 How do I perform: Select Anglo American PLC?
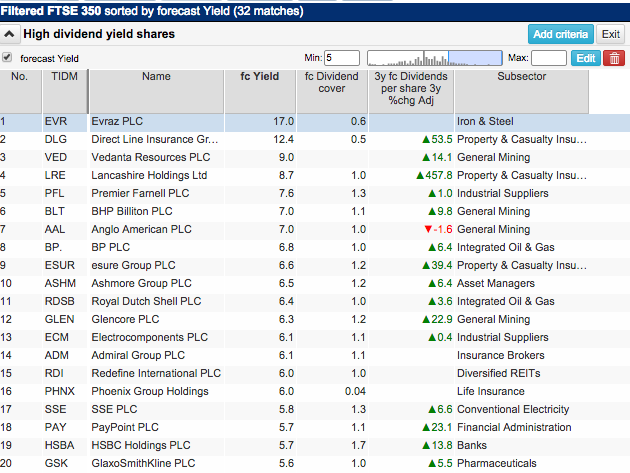(x=141, y=229)
